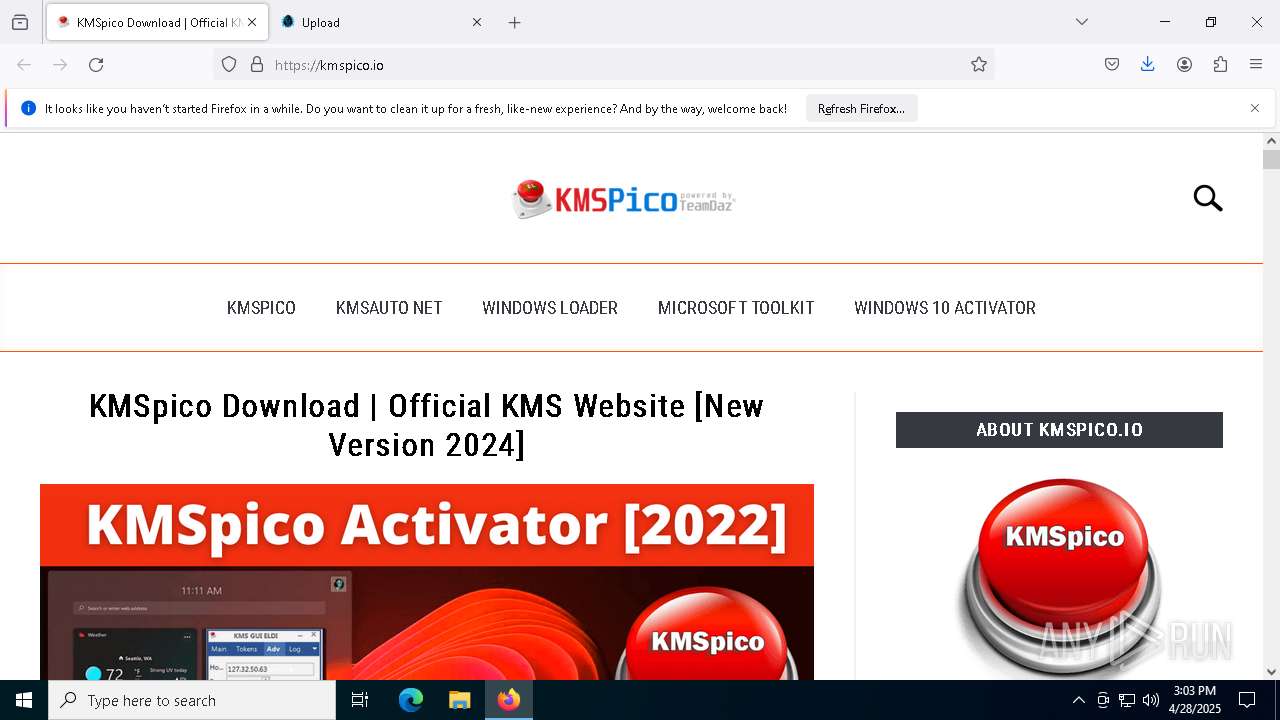The image size is (1280, 720).
Task: Click the KMSPico TeamDaz logo
Action: [624, 199]
